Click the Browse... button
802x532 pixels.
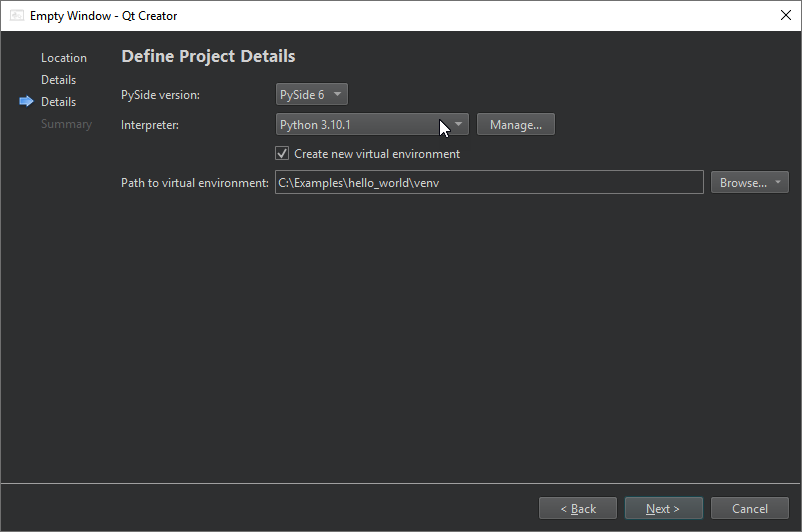pos(742,183)
